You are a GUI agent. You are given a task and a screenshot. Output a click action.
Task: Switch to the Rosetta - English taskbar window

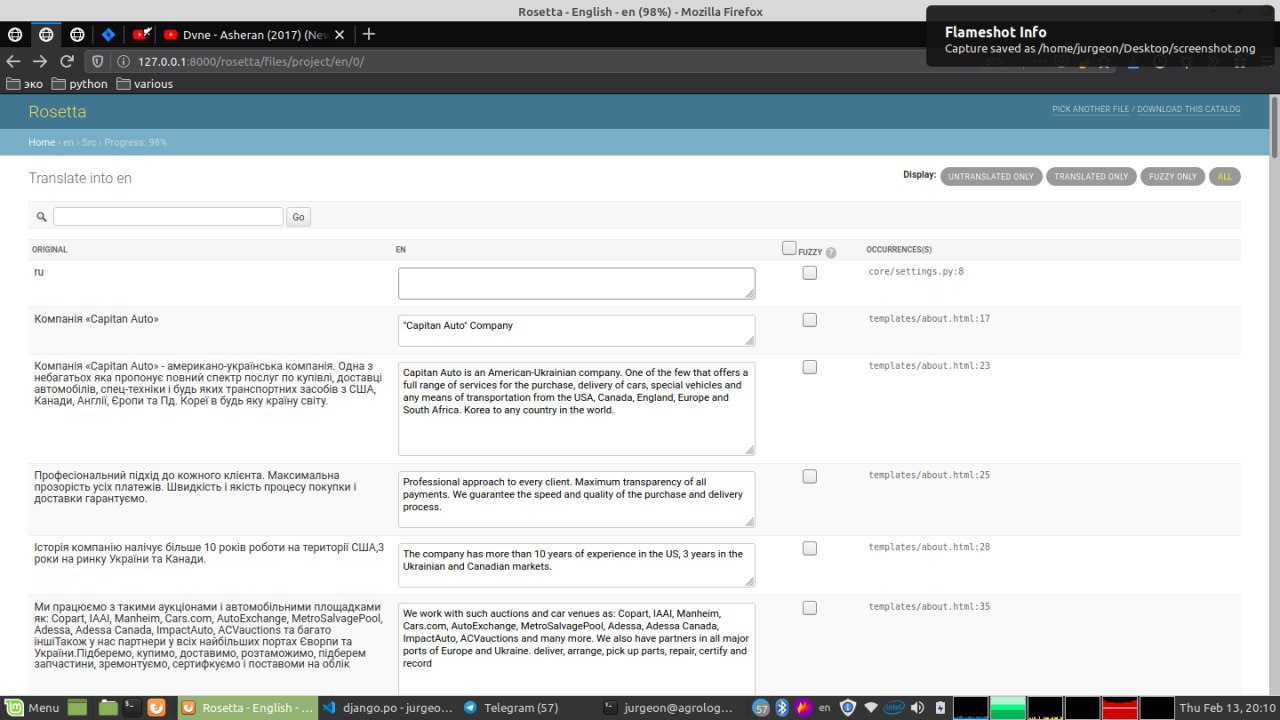pos(248,707)
